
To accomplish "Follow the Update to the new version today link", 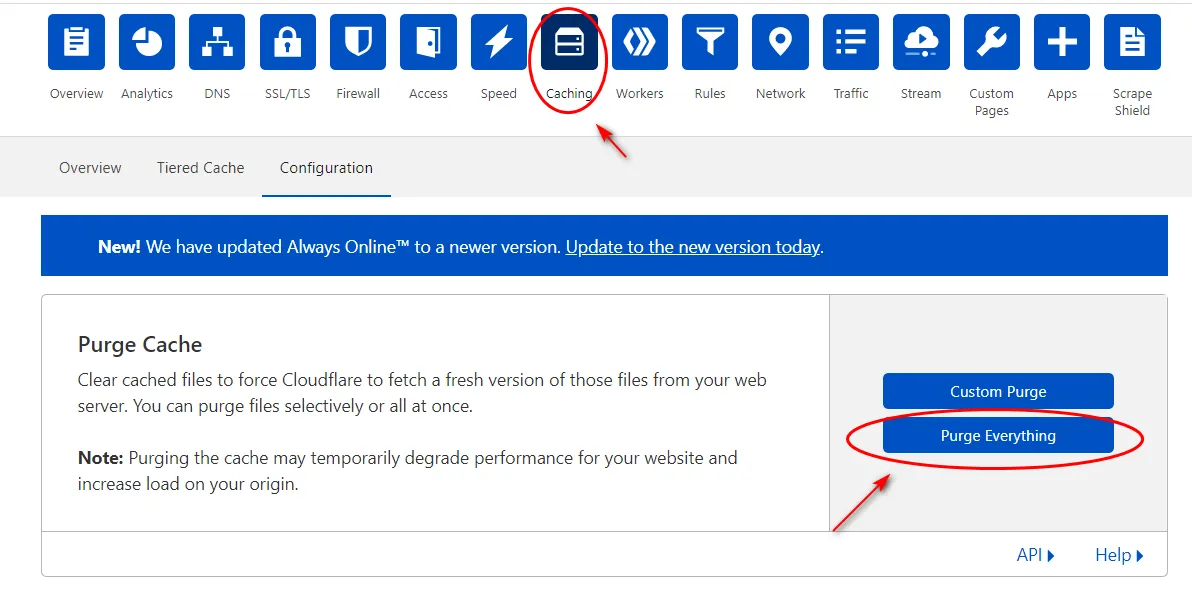I will [693, 247].
